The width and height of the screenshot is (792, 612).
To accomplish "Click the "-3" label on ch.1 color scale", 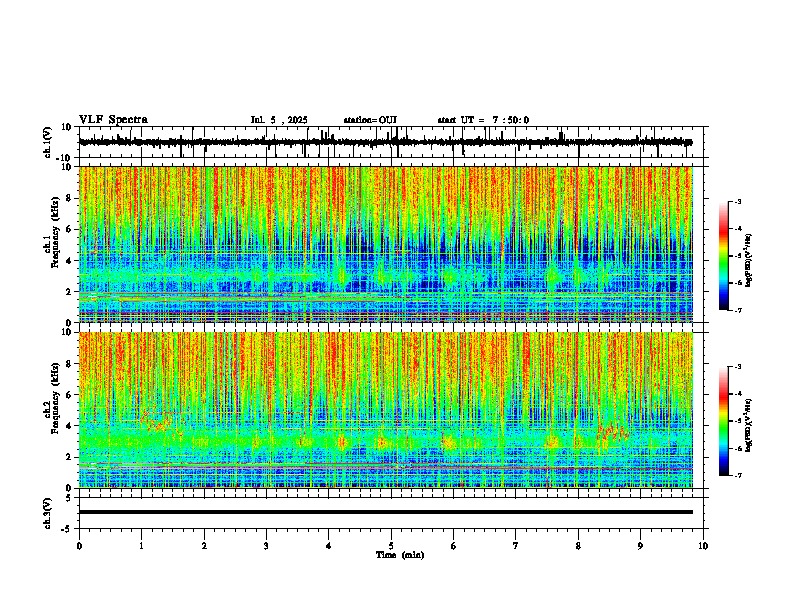I will (x=738, y=202).
